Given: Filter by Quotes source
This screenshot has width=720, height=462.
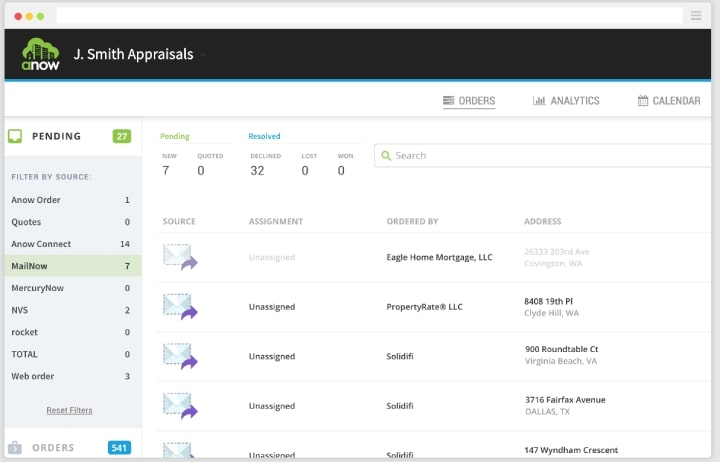Looking at the screenshot, I should (x=73, y=222).
